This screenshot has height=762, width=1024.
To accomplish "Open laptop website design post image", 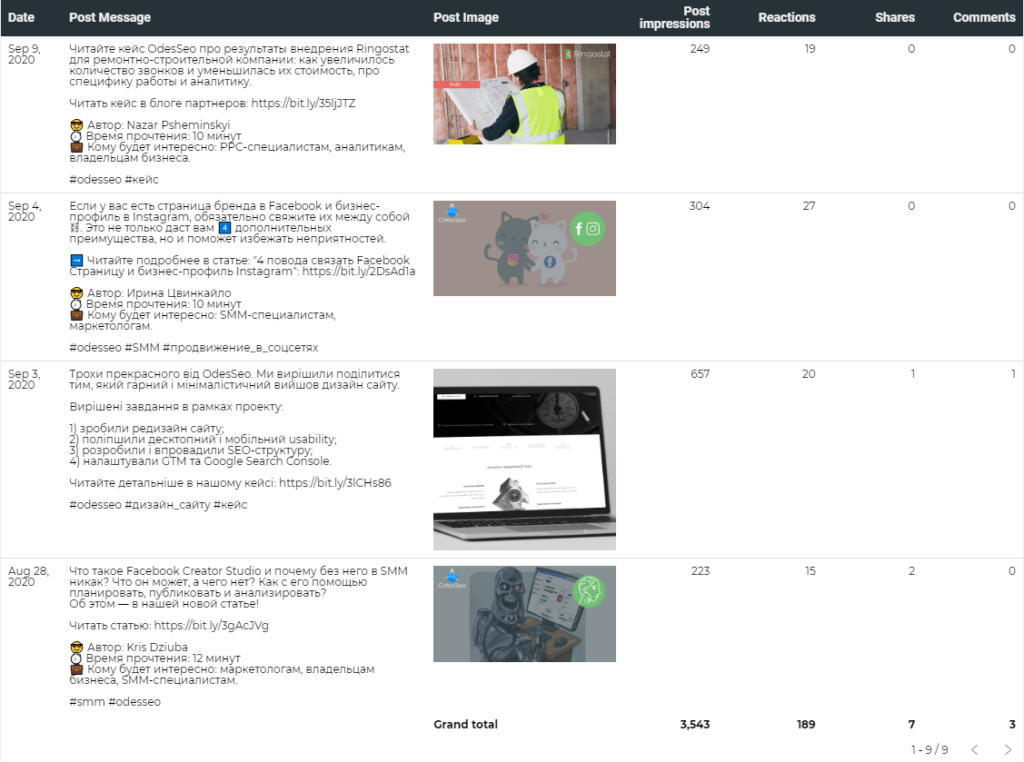I will tap(524, 460).
